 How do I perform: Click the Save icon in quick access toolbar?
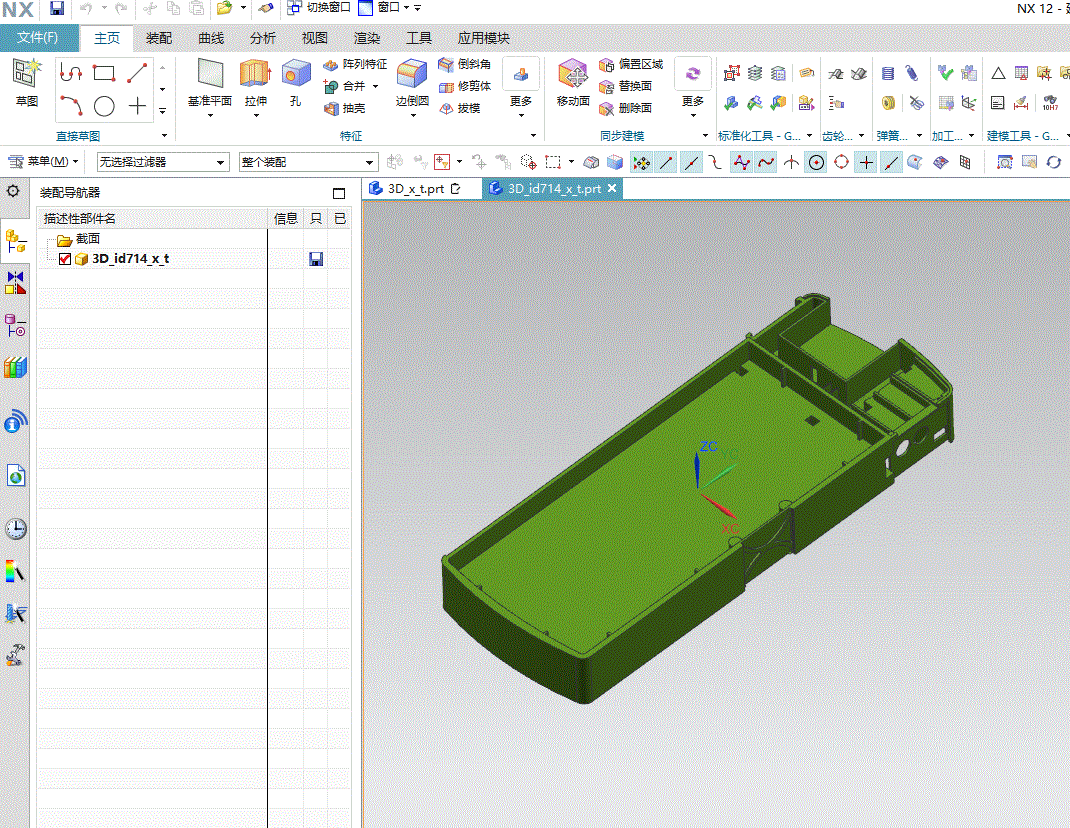(x=57, y=8)
